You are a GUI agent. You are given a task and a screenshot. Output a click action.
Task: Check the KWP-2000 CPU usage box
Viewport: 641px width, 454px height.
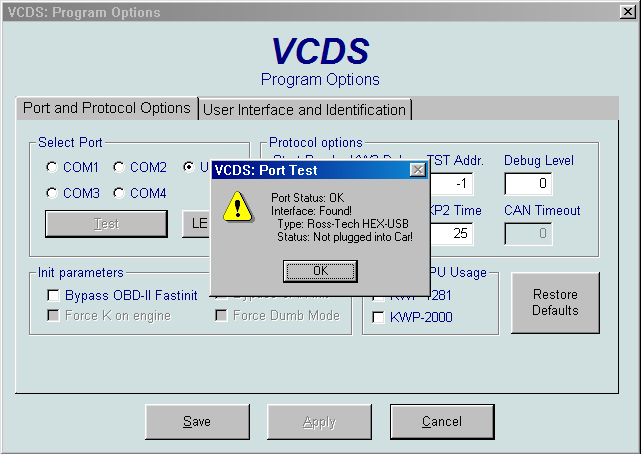tap(378, 317)
